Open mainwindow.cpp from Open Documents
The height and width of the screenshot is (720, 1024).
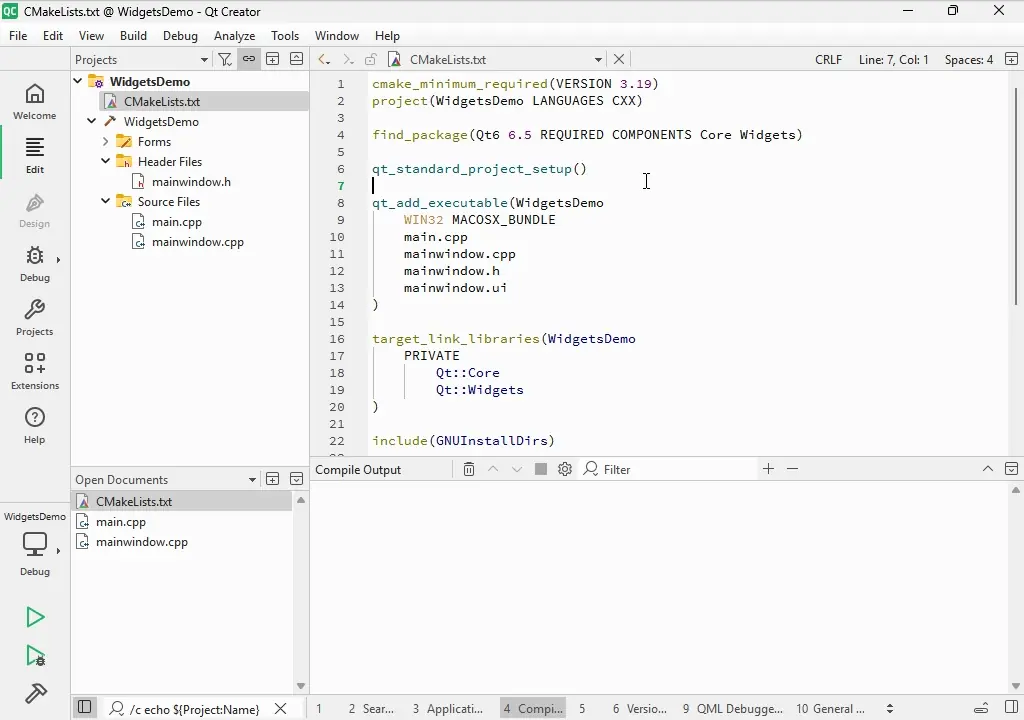click(x=141, y=542)
